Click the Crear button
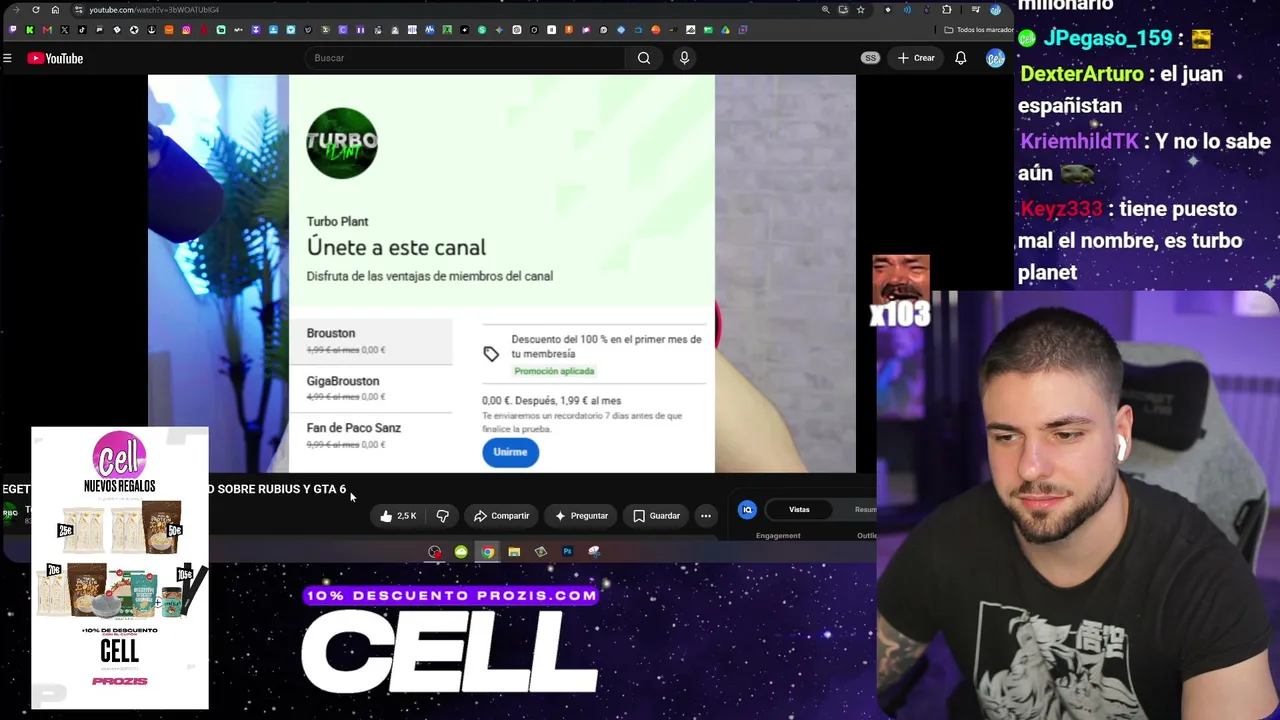1280x720 pixels. pyautogui.click(x=916, y=58)
